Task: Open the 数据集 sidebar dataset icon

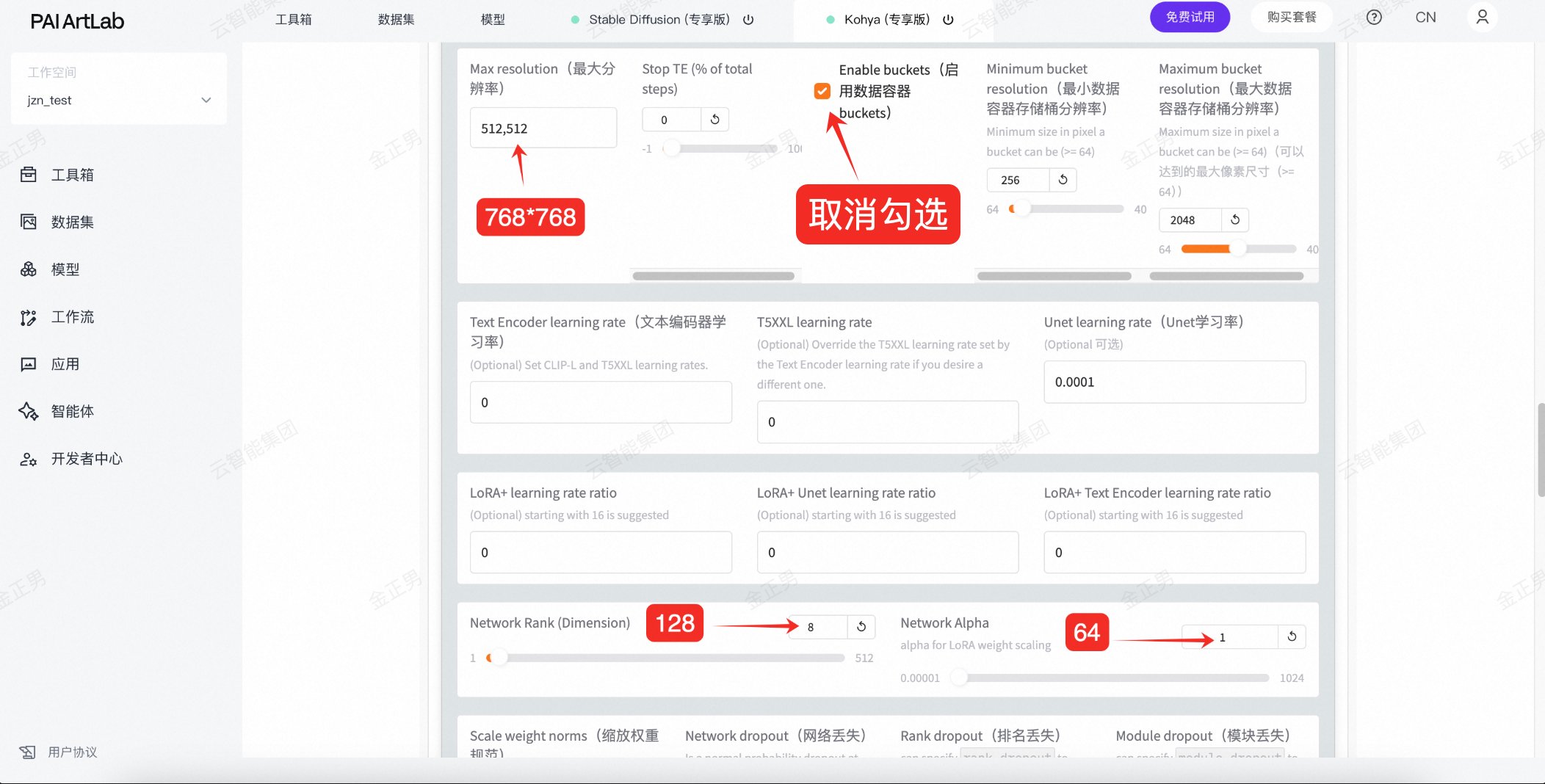Action: tap(29, 222)
